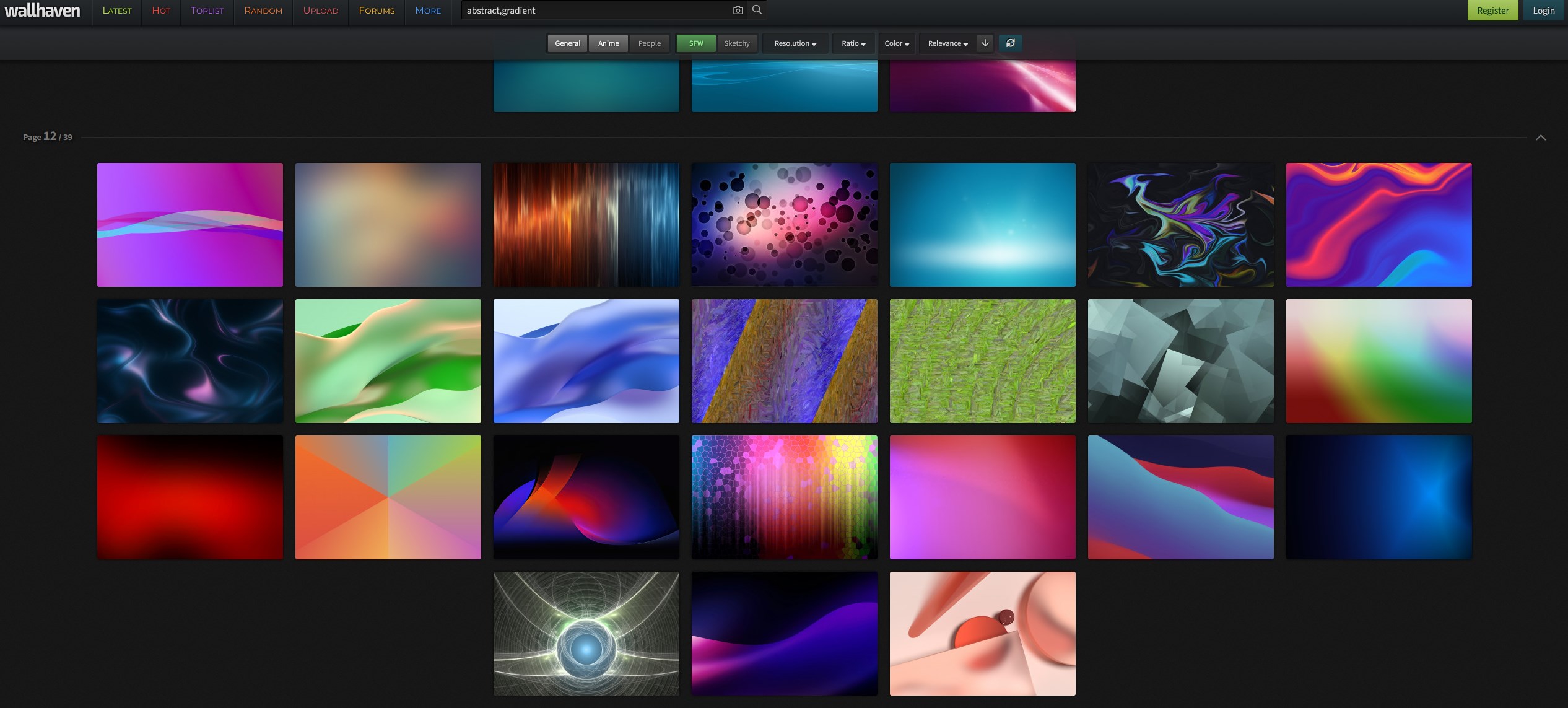Enable the Sketchy purity filter
1568x708 pixels.
point(736,43)
